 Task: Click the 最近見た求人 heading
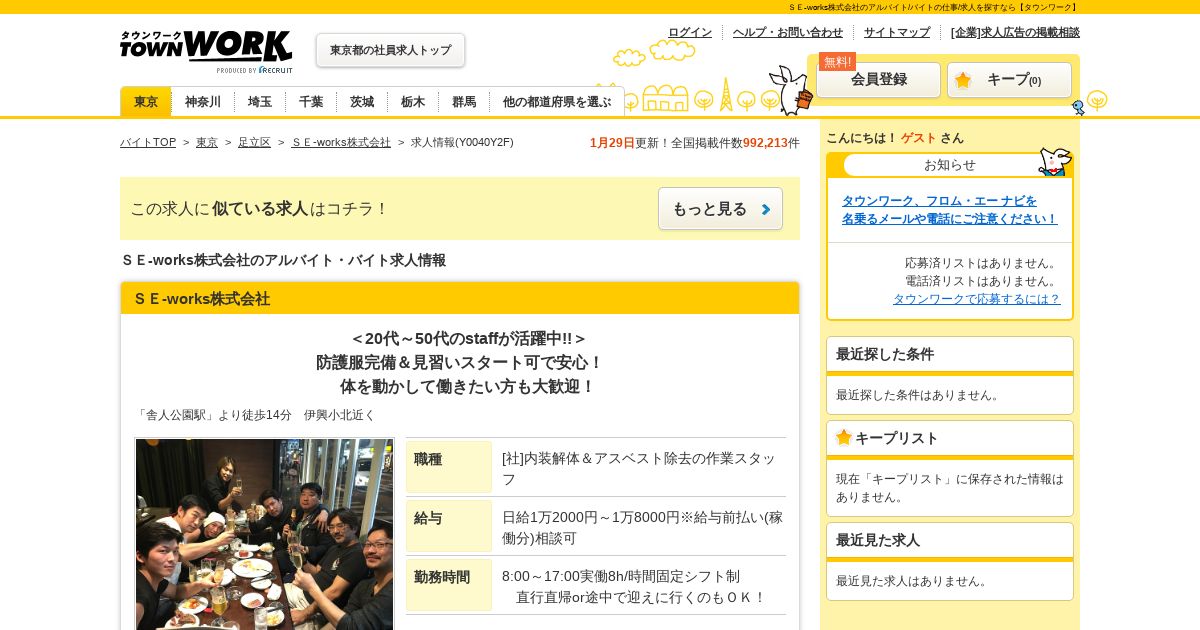(878, 540)
